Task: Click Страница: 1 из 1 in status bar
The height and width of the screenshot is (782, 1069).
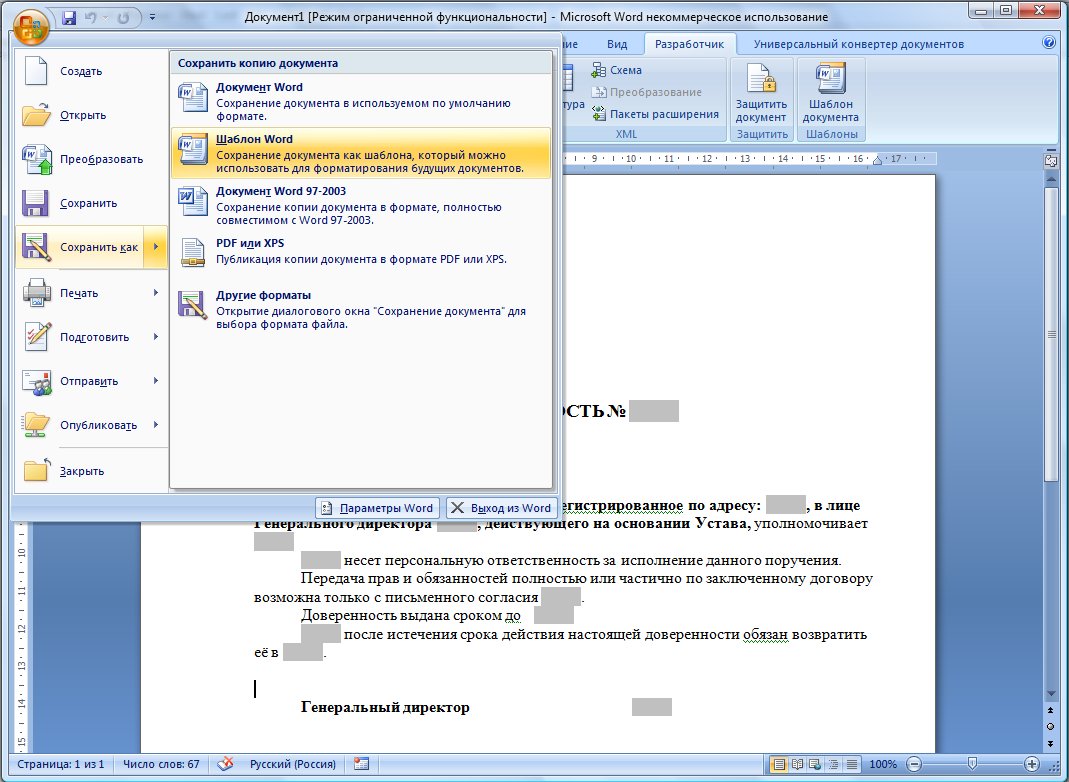Action: (x=61, y=764)
